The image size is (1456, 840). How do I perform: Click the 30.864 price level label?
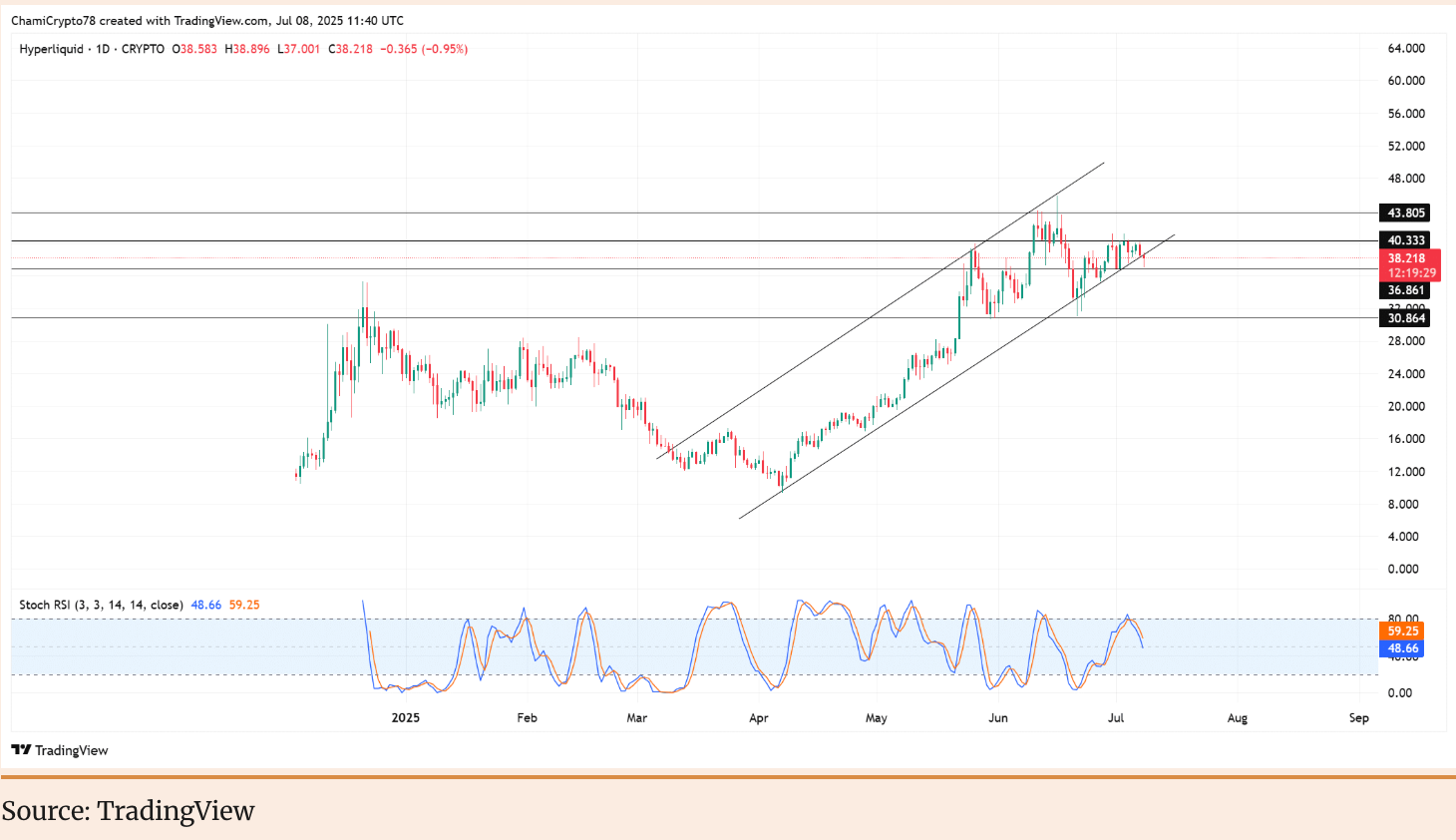tap(1405, 318)
